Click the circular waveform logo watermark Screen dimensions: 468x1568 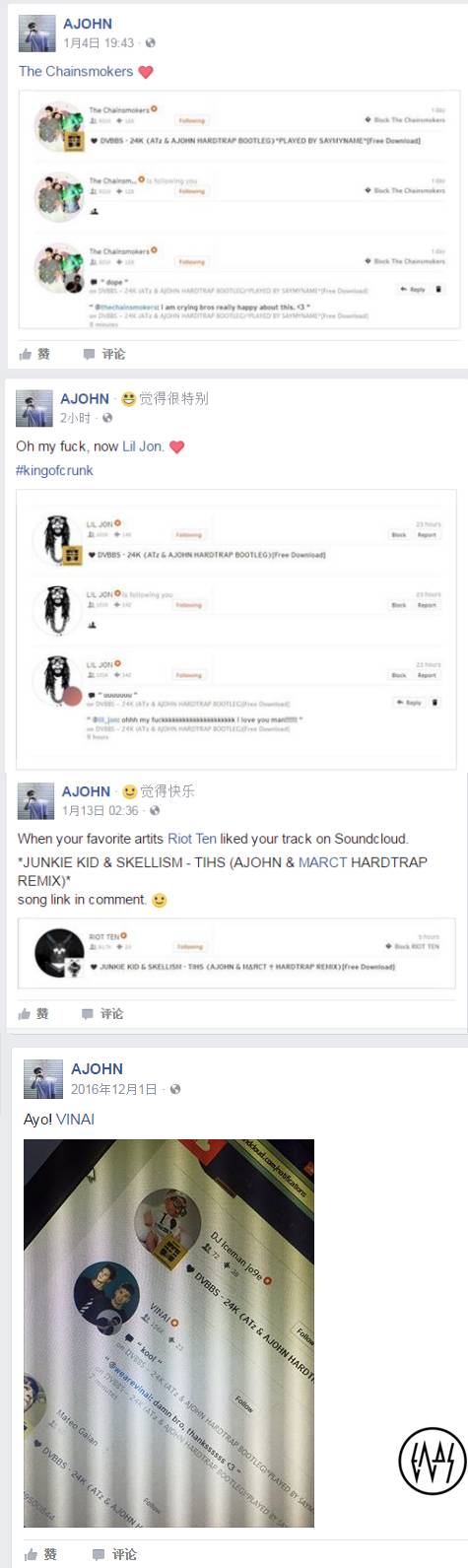click(433, 1461)
